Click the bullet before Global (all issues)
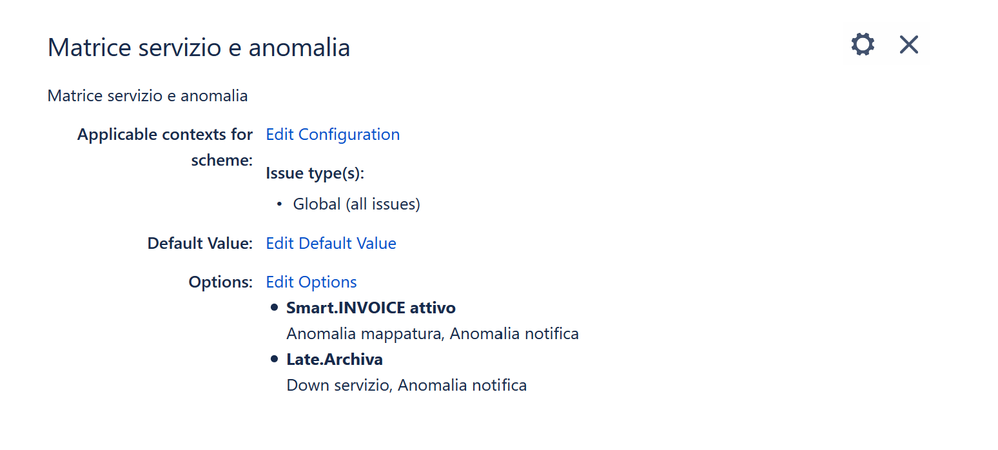The width and height of the screenshot is (998, 450). pos(279,205)
